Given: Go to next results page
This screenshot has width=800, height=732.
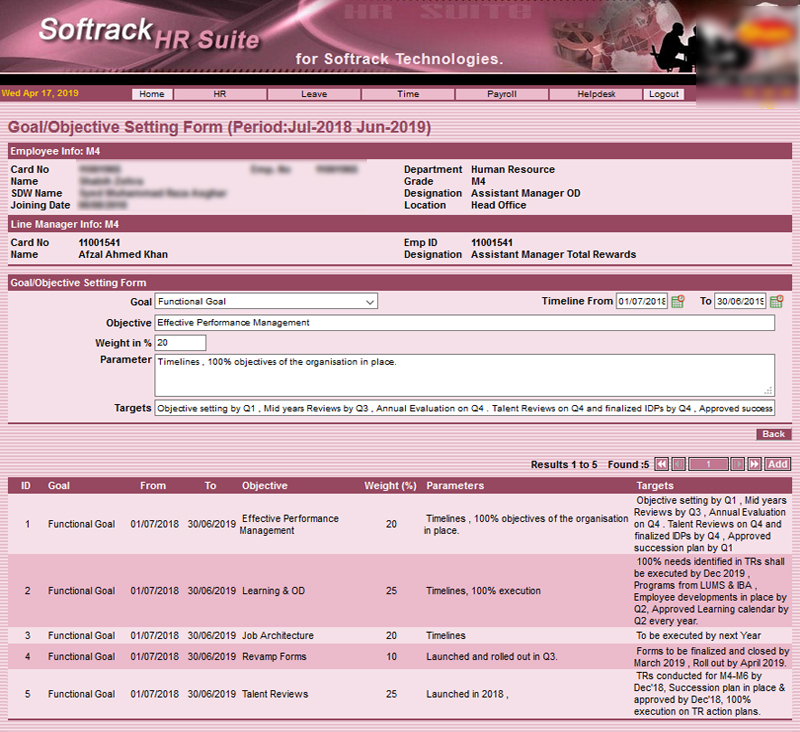Looking at the screenshot, I should click(x=738, y=465).
